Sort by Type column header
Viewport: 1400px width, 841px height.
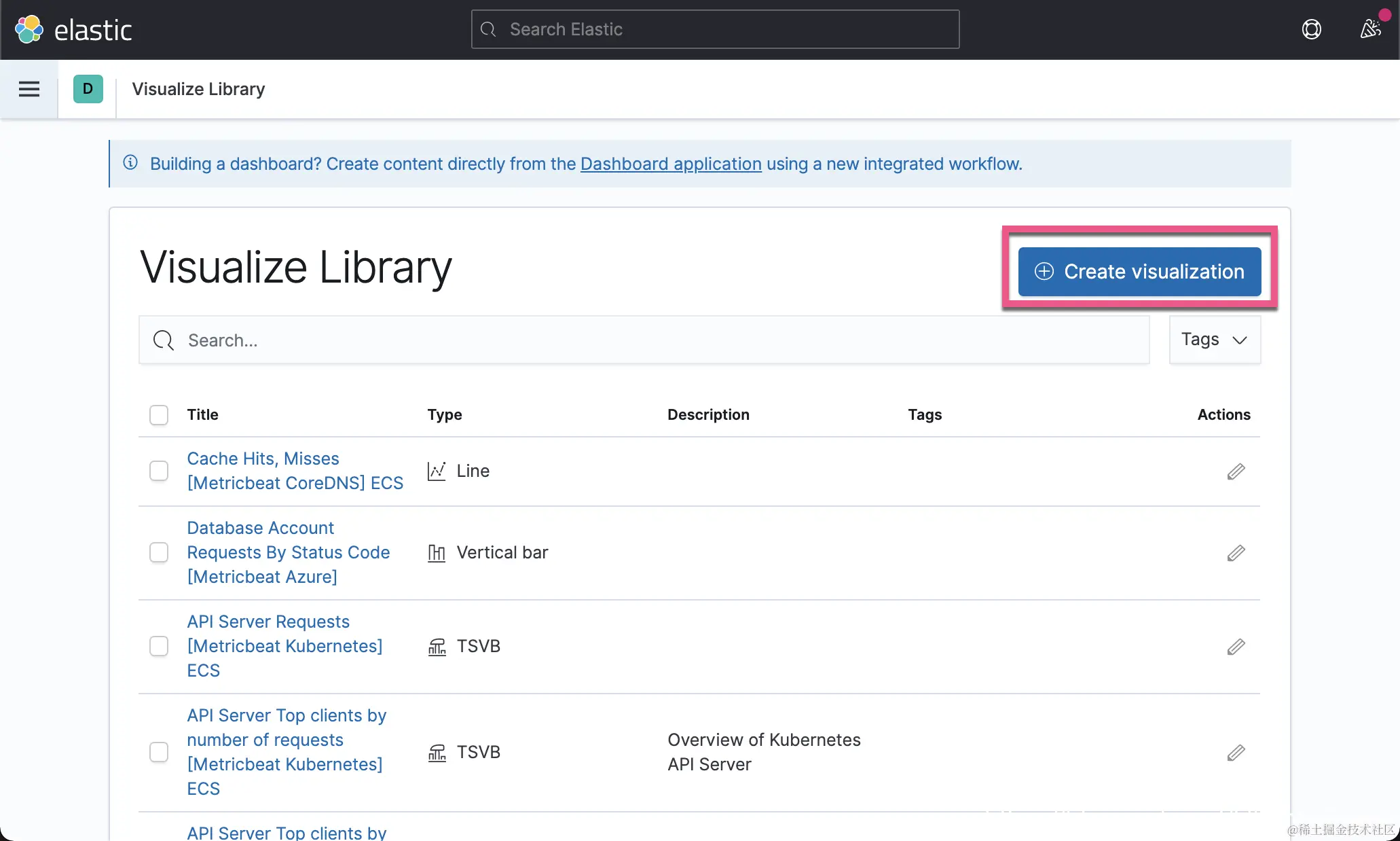click(x=444, y=415)
